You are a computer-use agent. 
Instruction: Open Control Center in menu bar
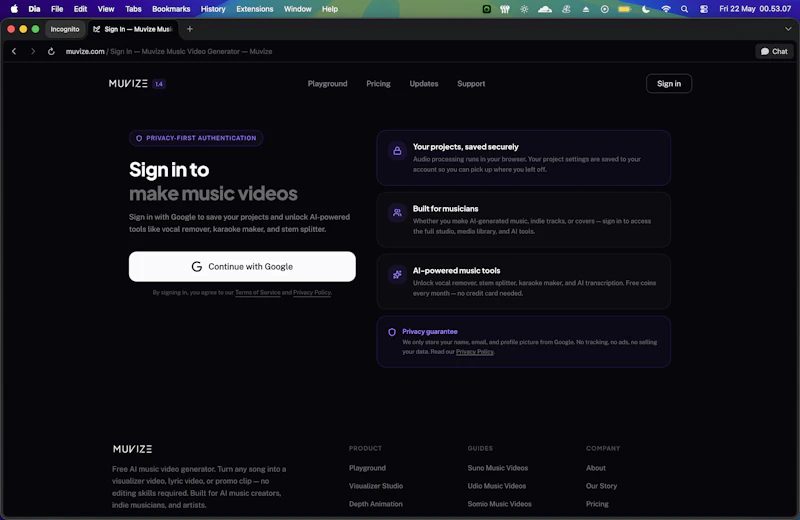click(704, 9)
